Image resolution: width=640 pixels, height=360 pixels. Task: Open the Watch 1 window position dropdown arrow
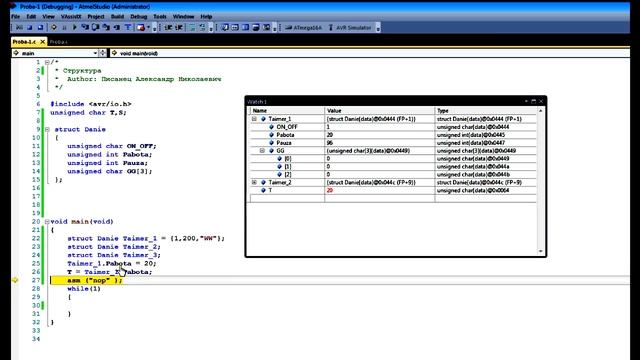(x=526, y=101)
